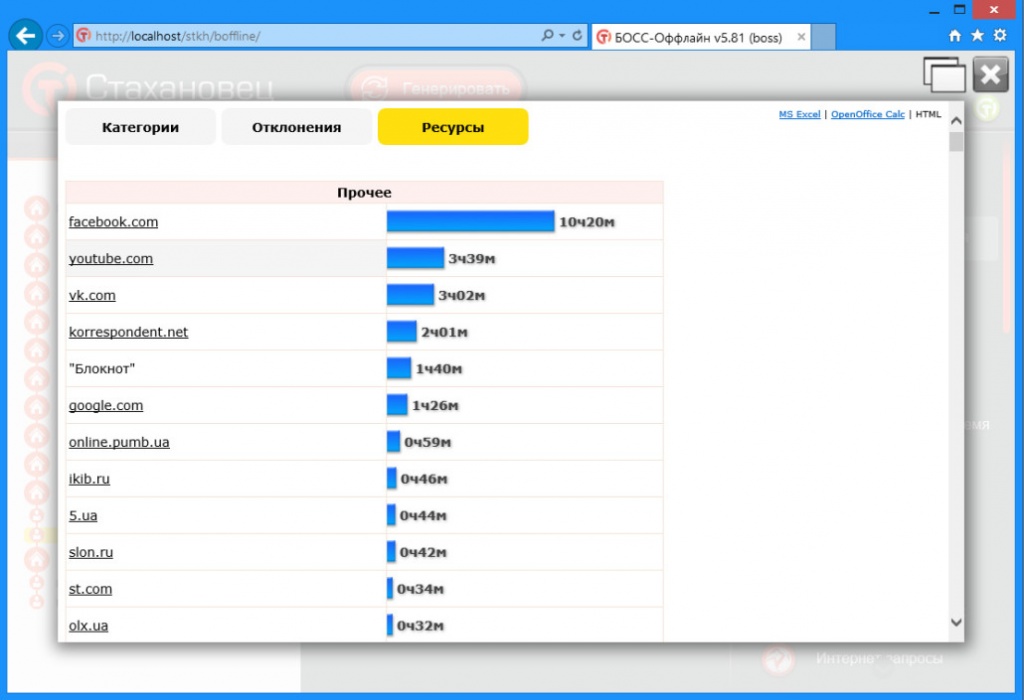Click the Стахановец logo behind the popup
The height and width of the screenshot is (700, 1024).
pyautogui.click(x=149, y=88)
